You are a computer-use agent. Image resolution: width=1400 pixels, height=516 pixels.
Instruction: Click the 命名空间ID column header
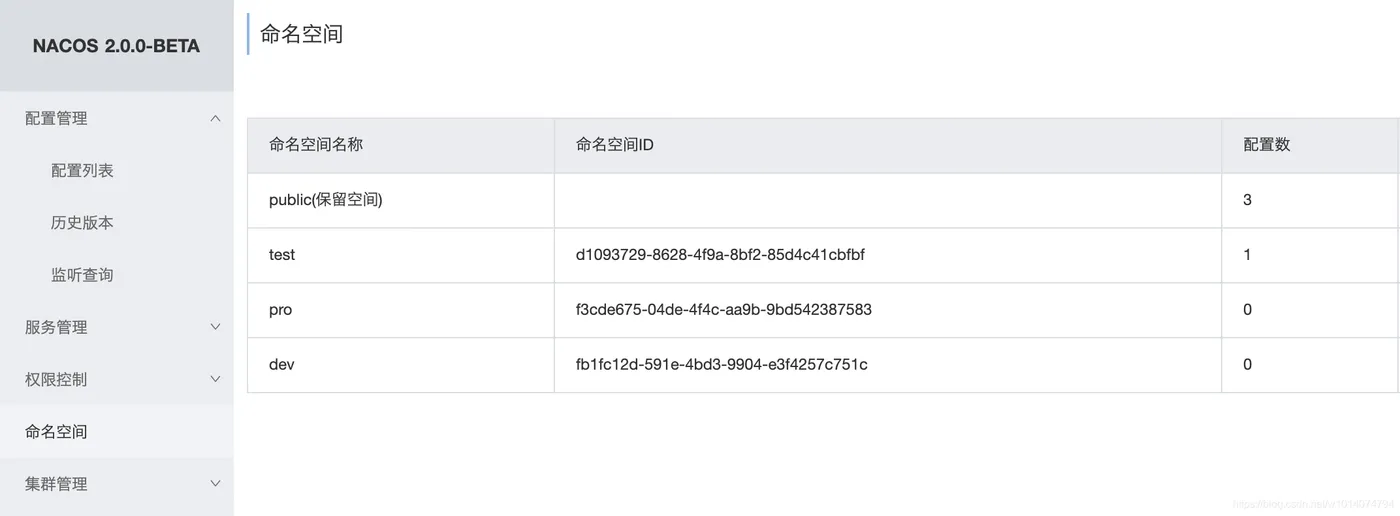tap(615, 145)
